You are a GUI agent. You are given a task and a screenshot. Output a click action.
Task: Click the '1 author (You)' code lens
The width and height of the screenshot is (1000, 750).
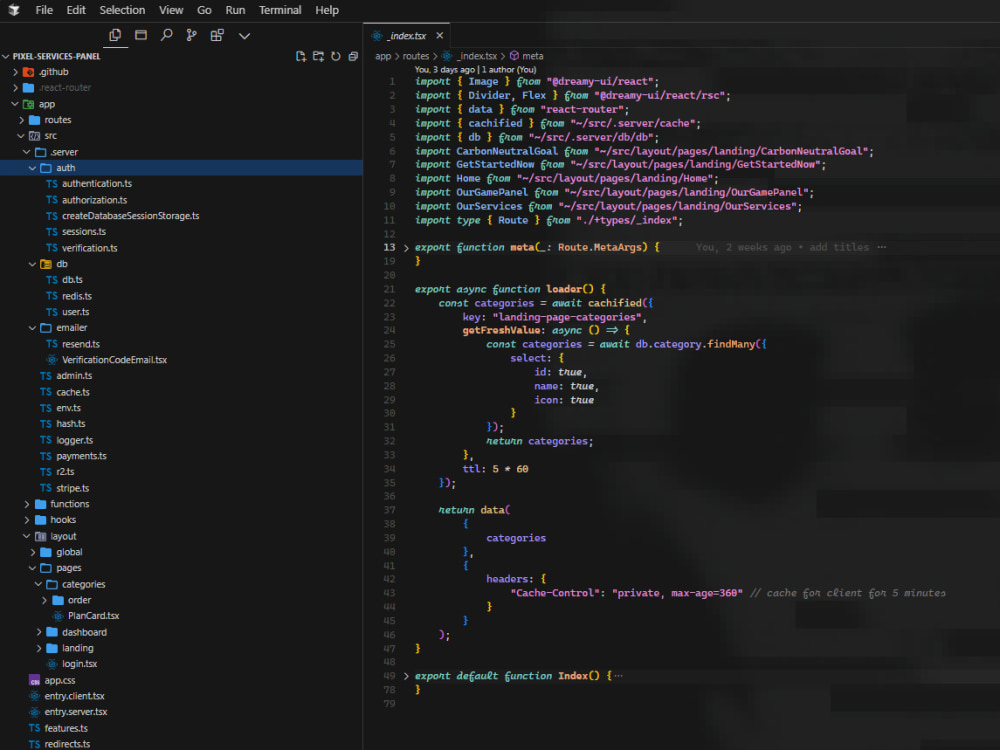pos(509,70)
